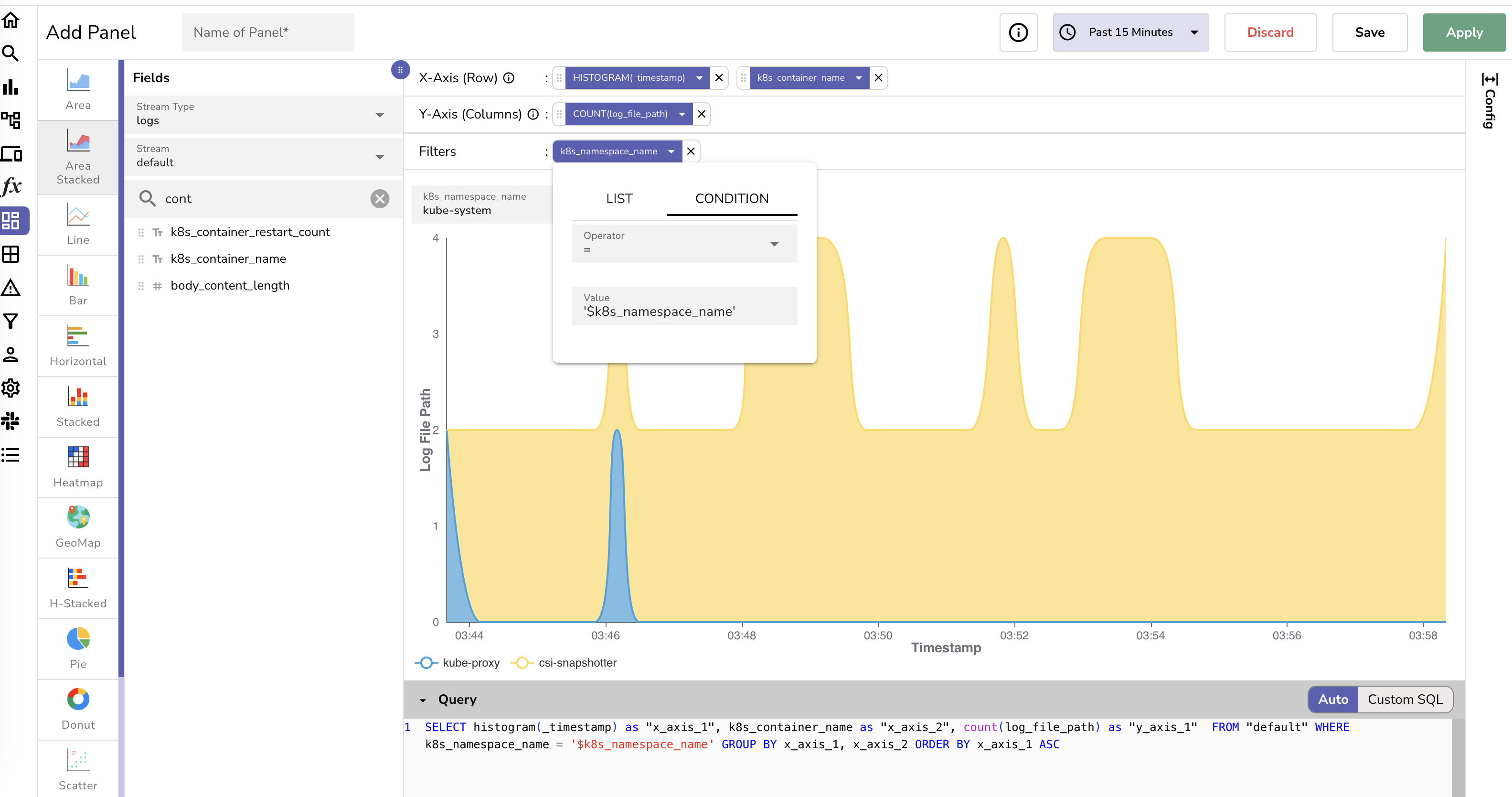Toggle kube-proxy series in legend
Viewport: 1512px width, 797px height.
click(457, 663)
